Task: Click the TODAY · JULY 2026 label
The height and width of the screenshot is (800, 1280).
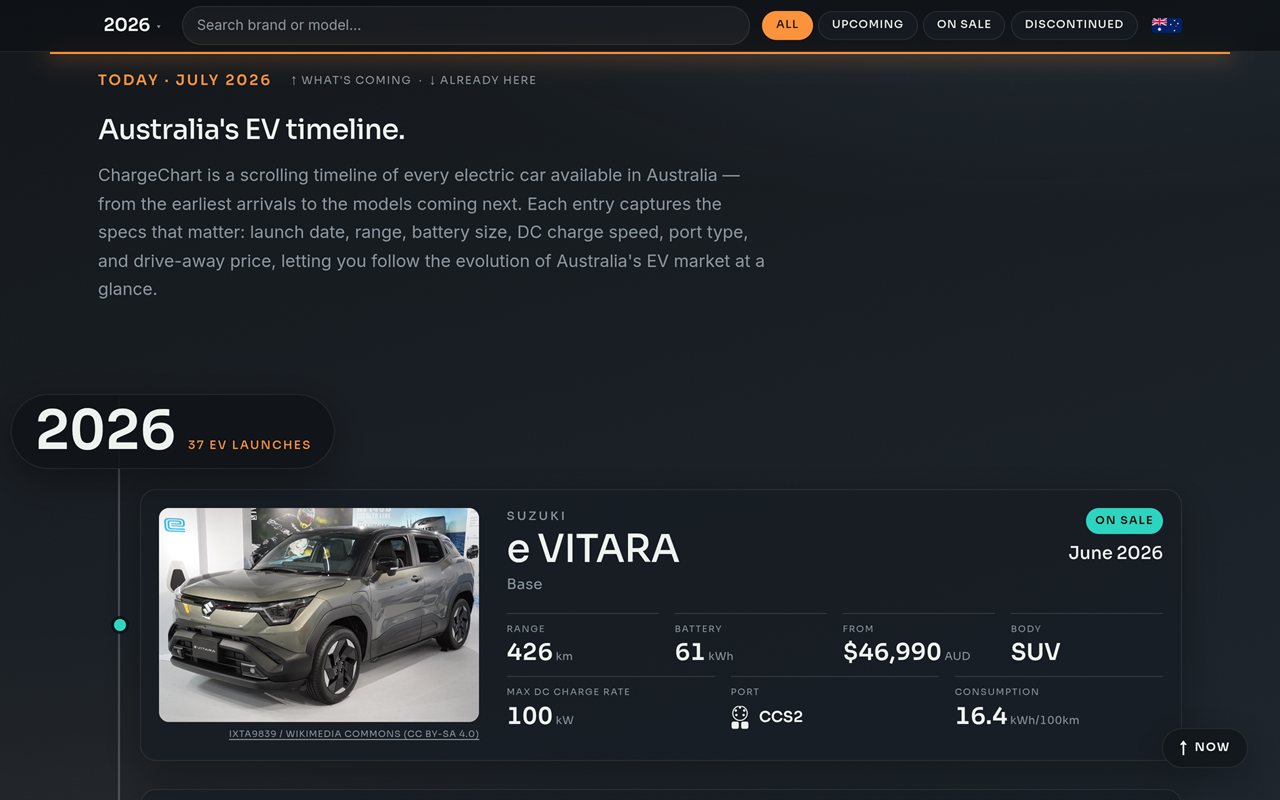Action: 185,80
